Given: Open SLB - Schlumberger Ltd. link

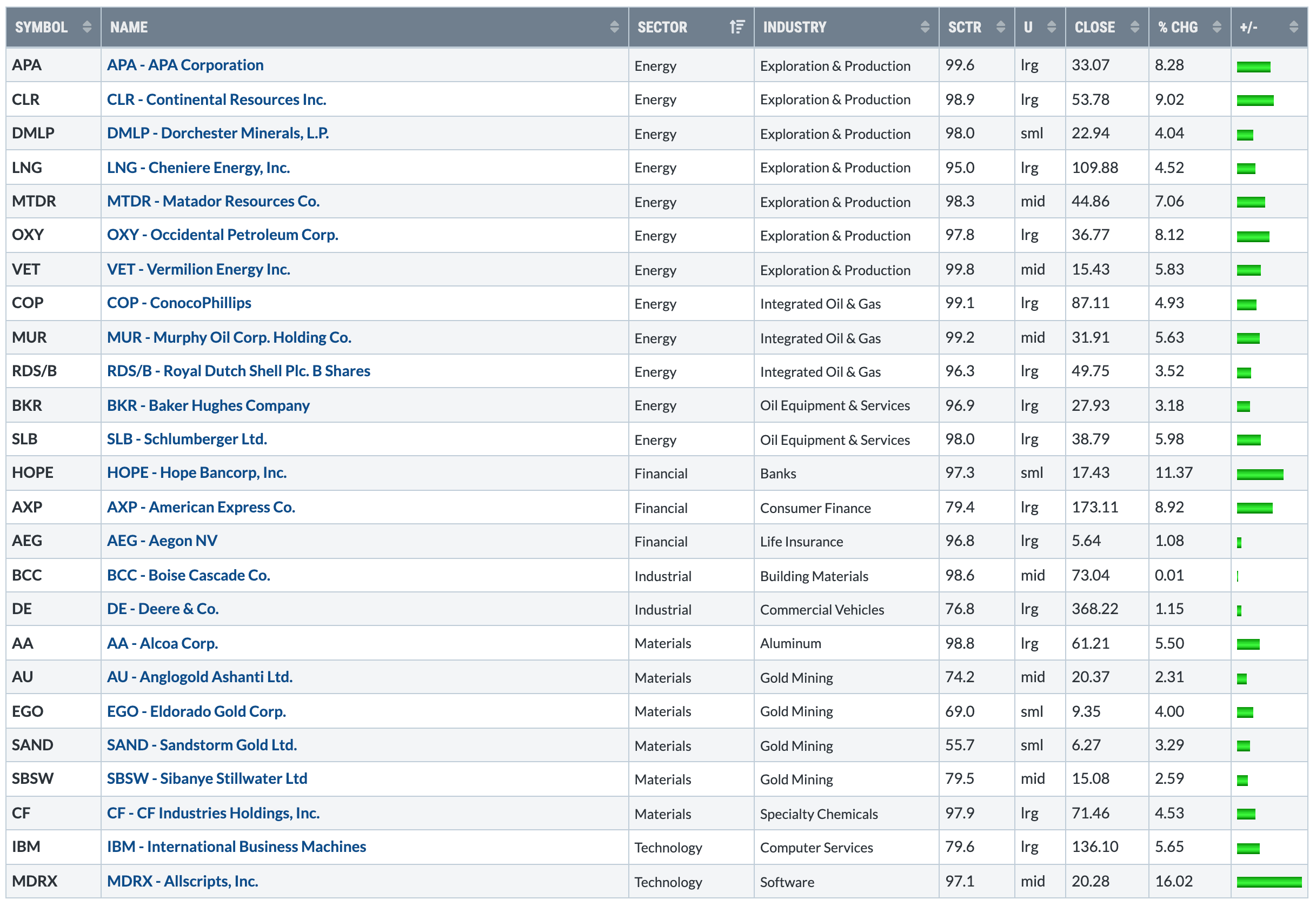Looking at the screenshot, I should pyautogui.click(x=187, y=439).
